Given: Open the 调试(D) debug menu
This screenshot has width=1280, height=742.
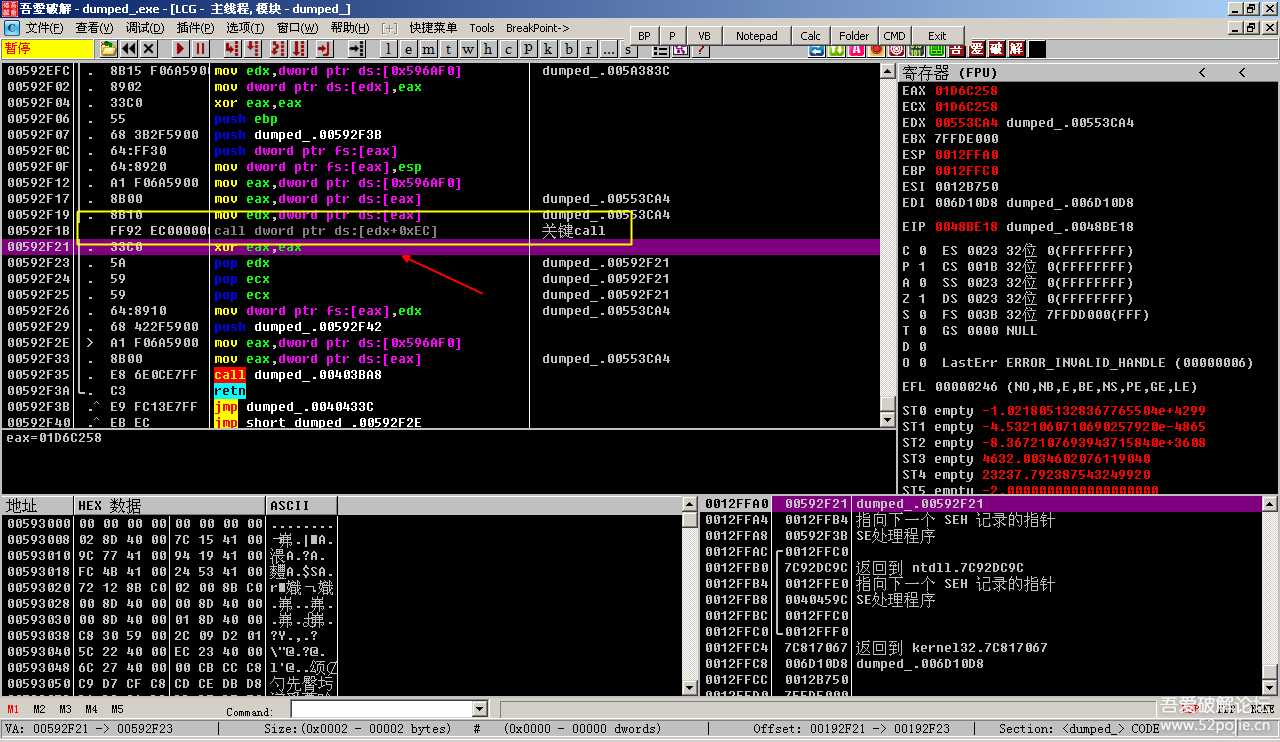Looking at the screenshot, I should [x=144, y=28].
